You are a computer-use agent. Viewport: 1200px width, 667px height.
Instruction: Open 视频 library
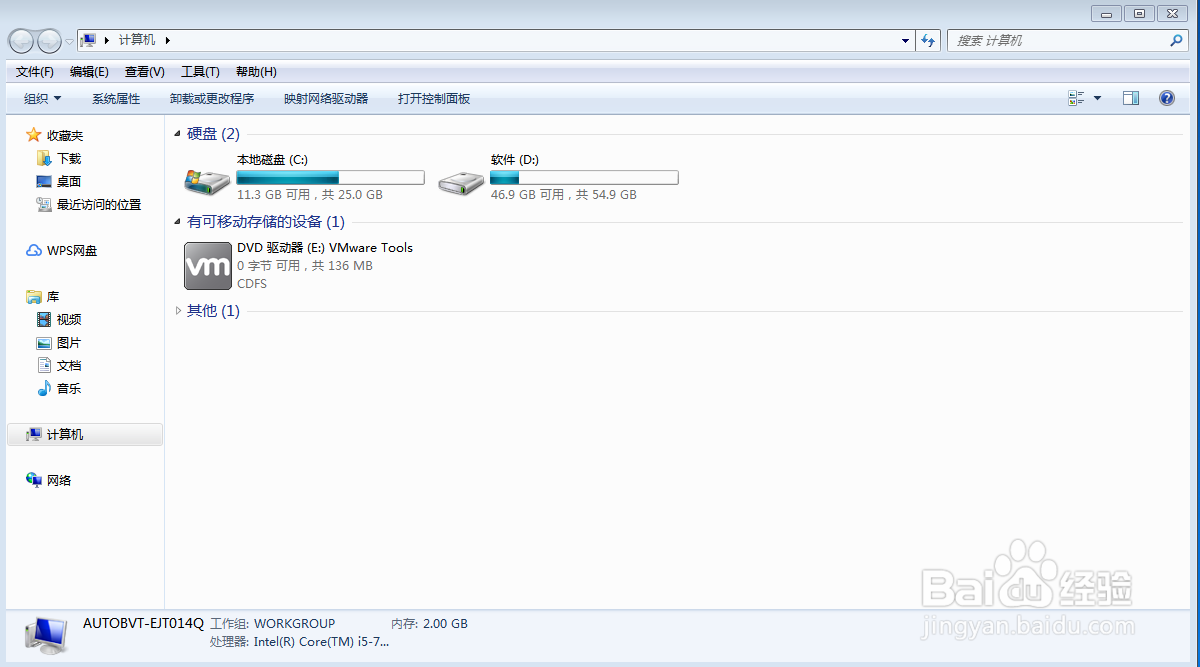58,320
